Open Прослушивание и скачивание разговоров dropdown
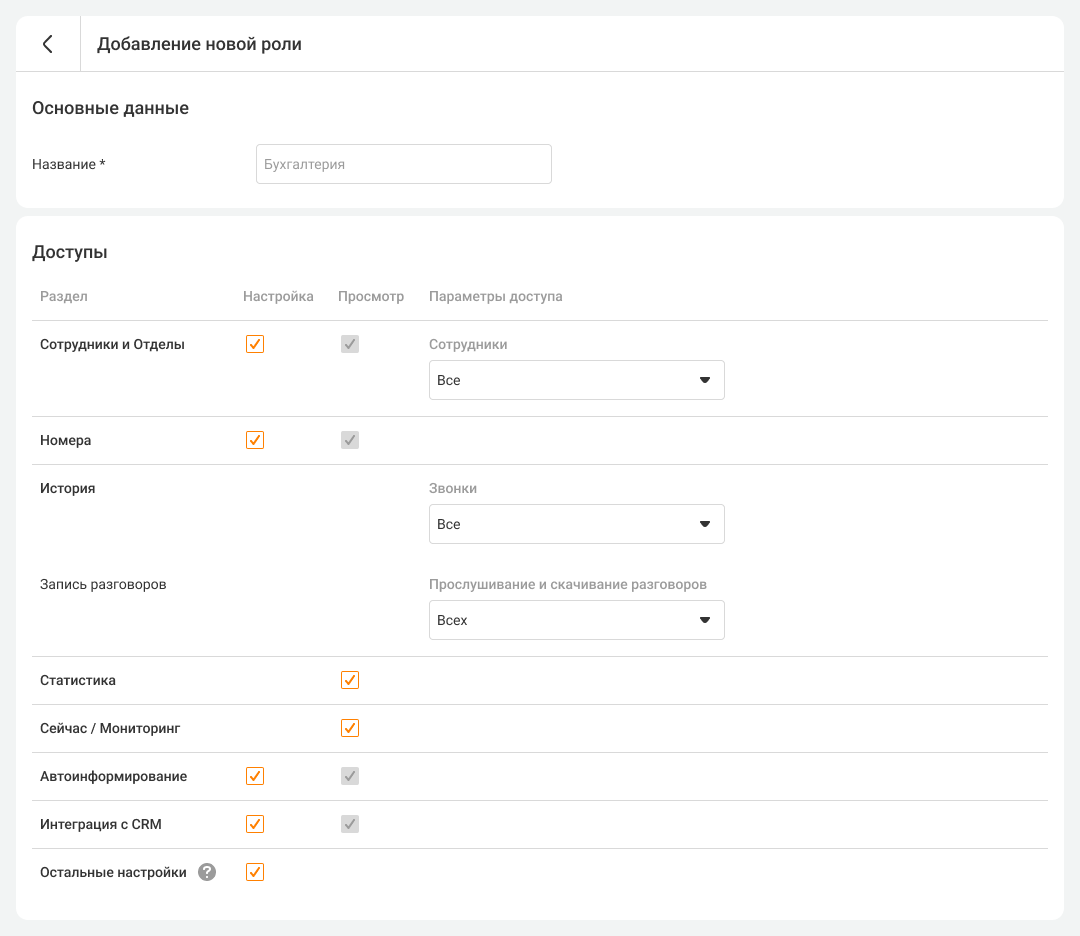Image resolution: width=1080 pixels, height=936 pixels. click(576, 620)
